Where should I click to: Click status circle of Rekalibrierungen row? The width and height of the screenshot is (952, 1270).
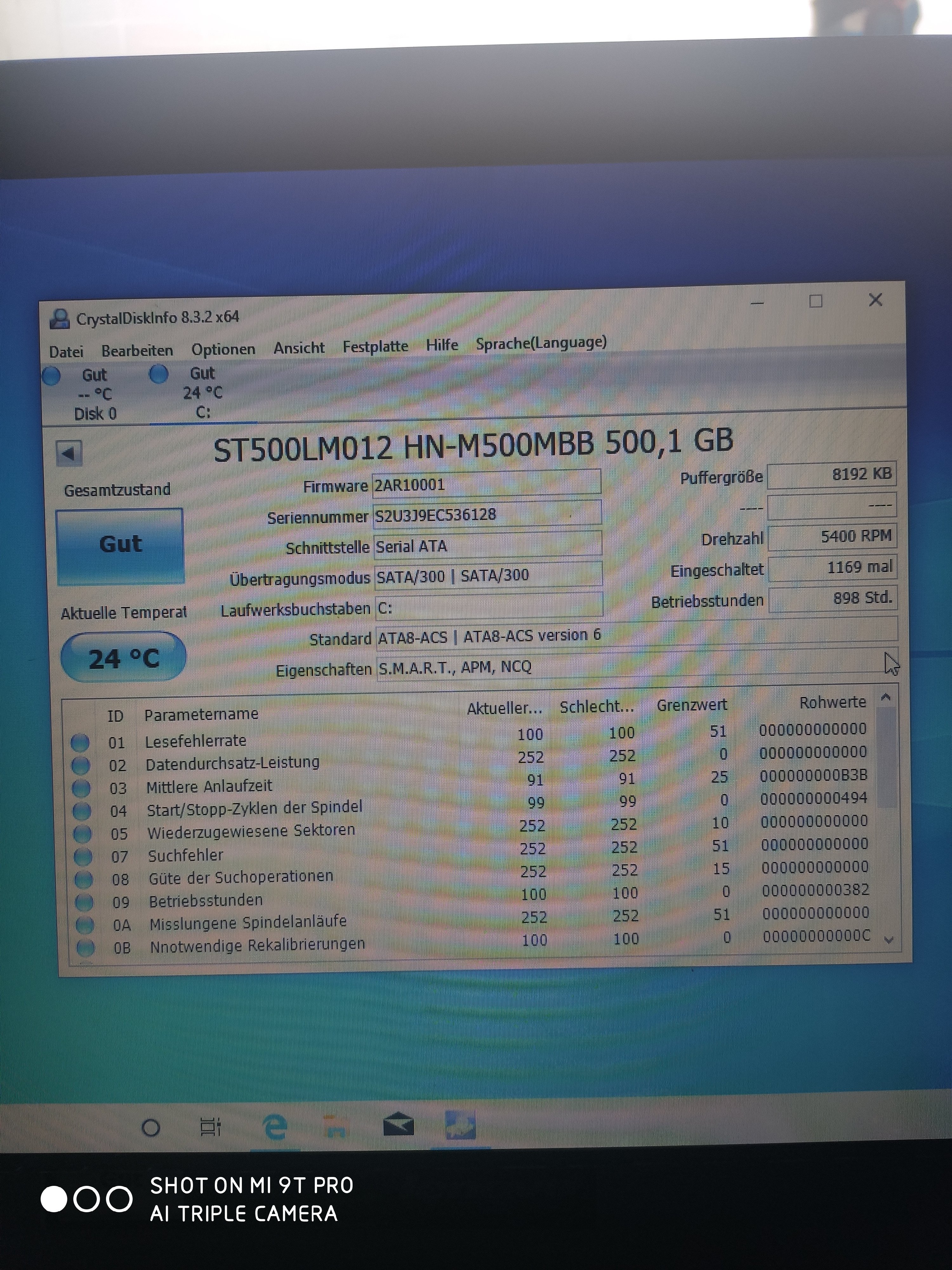(85, 947)
